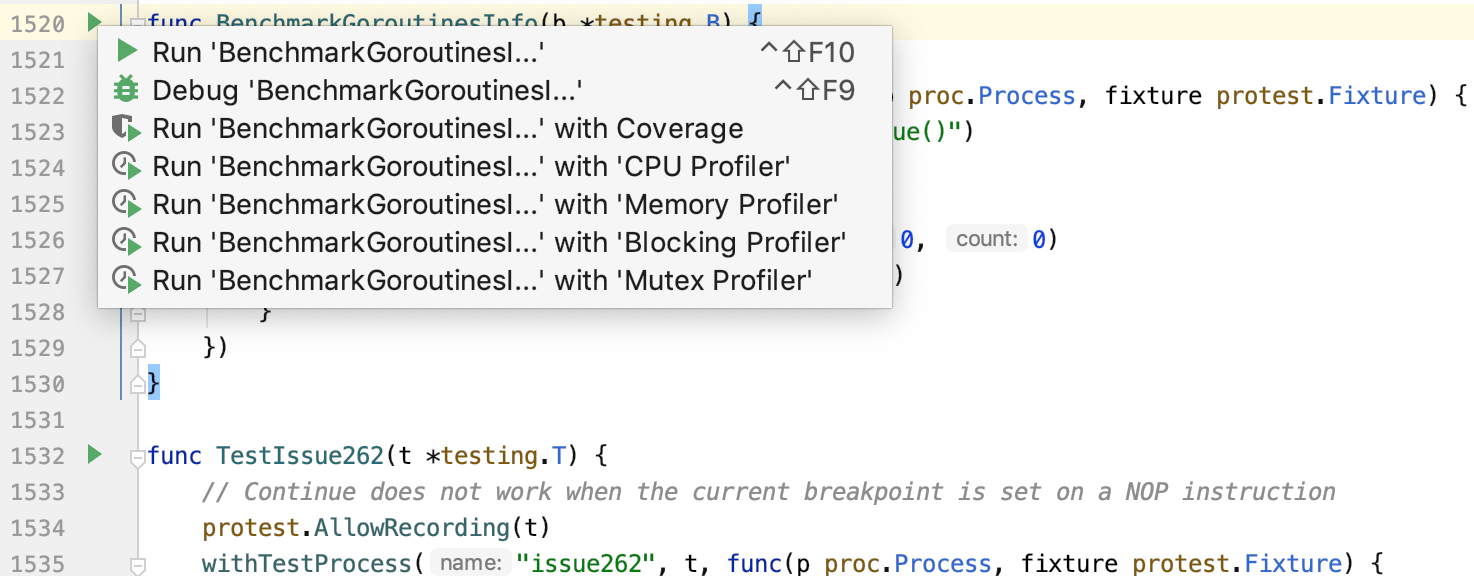
Task: Select the Blocking Profiler icon
Action: tap(126, 241)
